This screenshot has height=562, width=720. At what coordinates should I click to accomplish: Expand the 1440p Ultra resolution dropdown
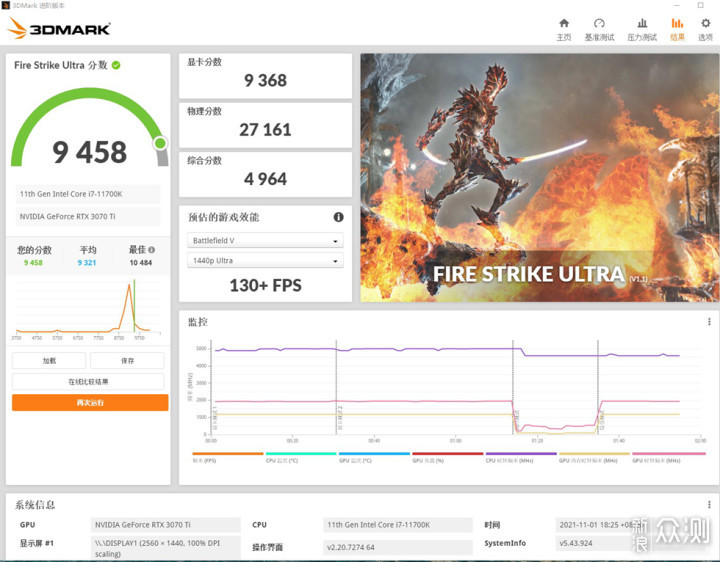(x=265, y=260)
